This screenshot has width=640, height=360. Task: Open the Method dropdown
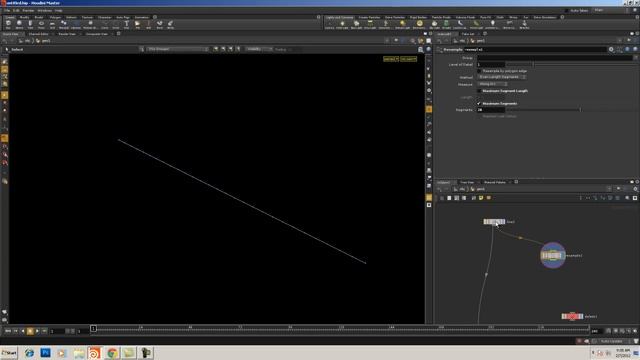pos(502,77)
